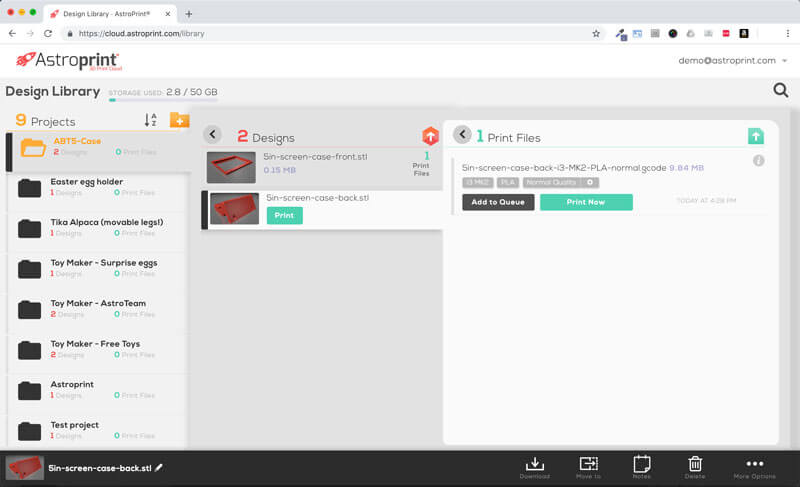
Task: Click the Design Library heading
Action: click(x=53, y=91)
